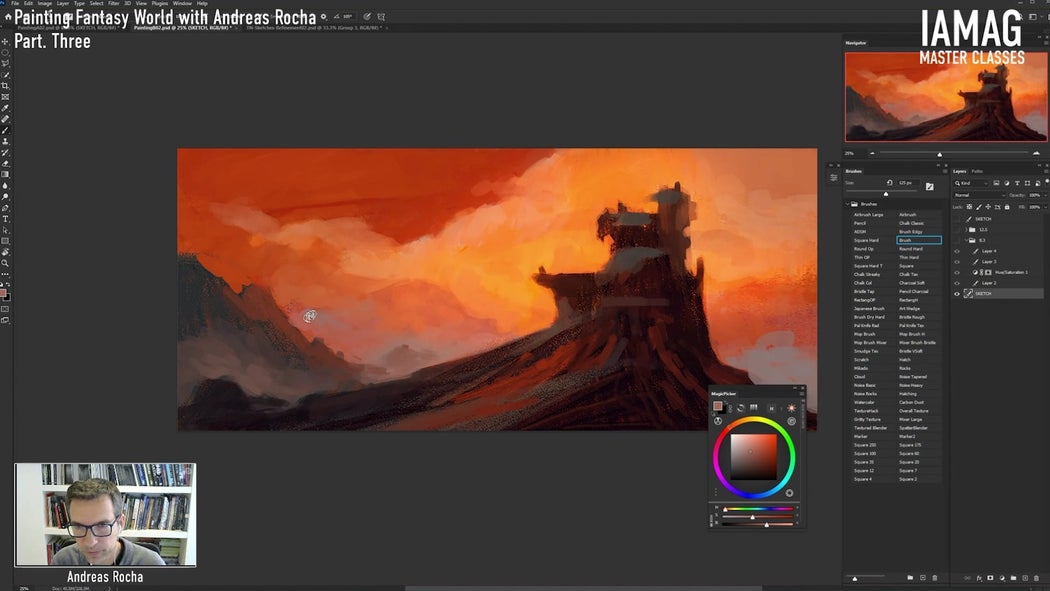Image resolution: width=1050 pixels, height=591 pixels.
Task: Click the Add layer mask icon
Action: tap(990, 578)
